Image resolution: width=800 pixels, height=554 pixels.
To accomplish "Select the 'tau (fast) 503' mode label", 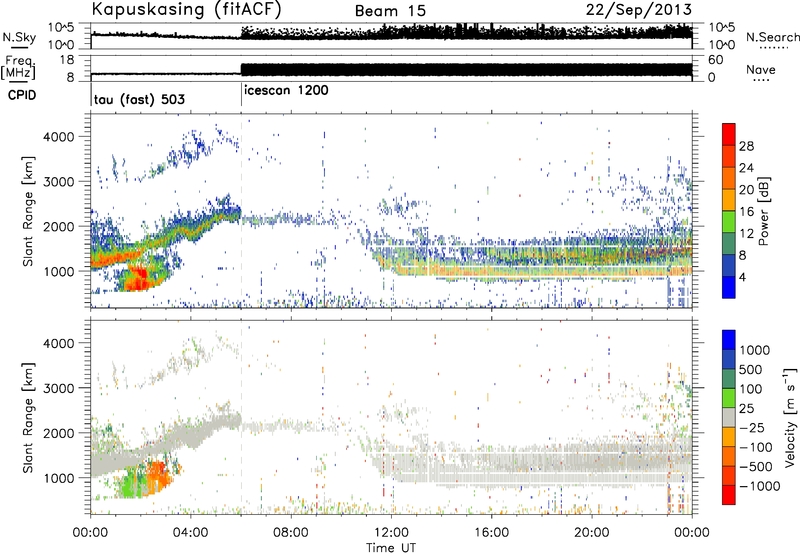I will [x=139, y=99].
